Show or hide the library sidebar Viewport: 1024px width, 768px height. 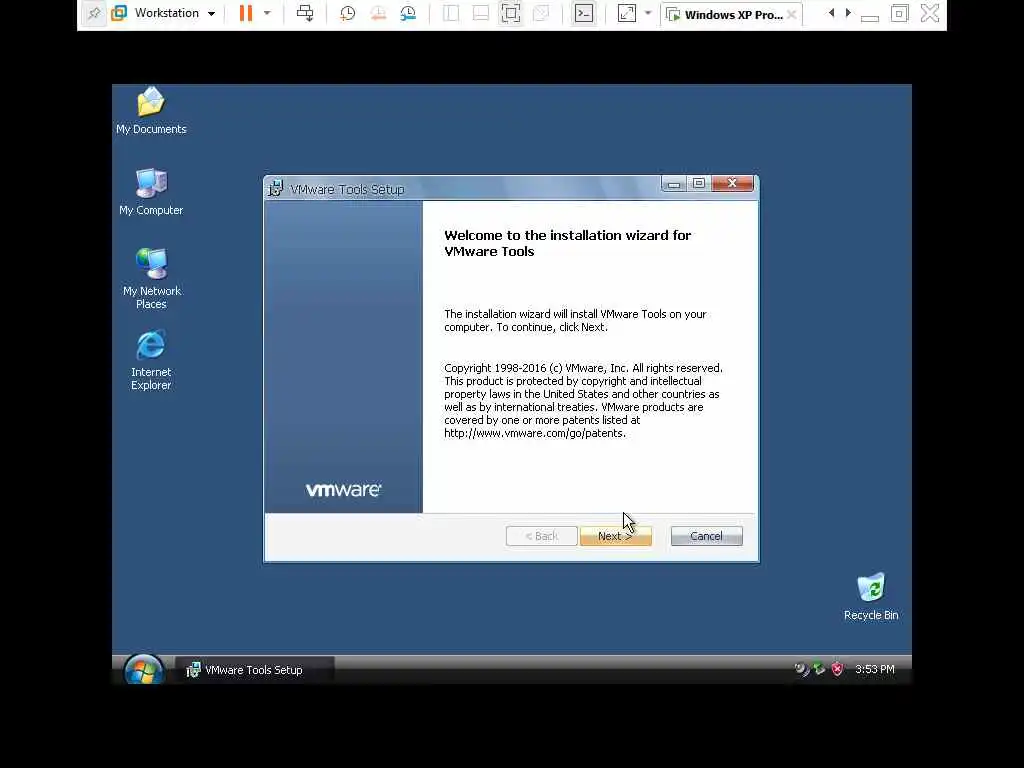click(x=451, y=13)
